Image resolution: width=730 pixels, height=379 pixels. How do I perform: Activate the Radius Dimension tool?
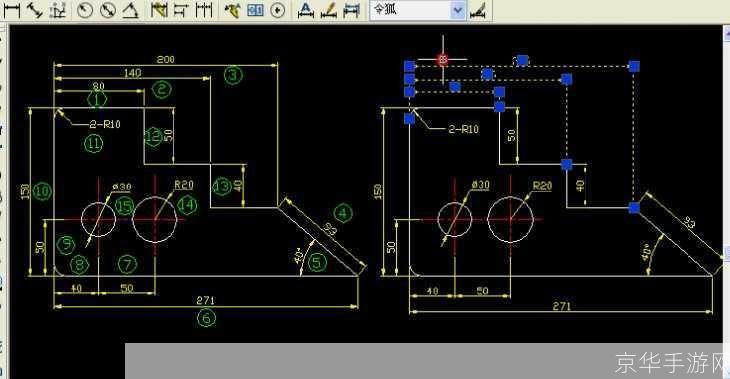(x=84, y=10)
